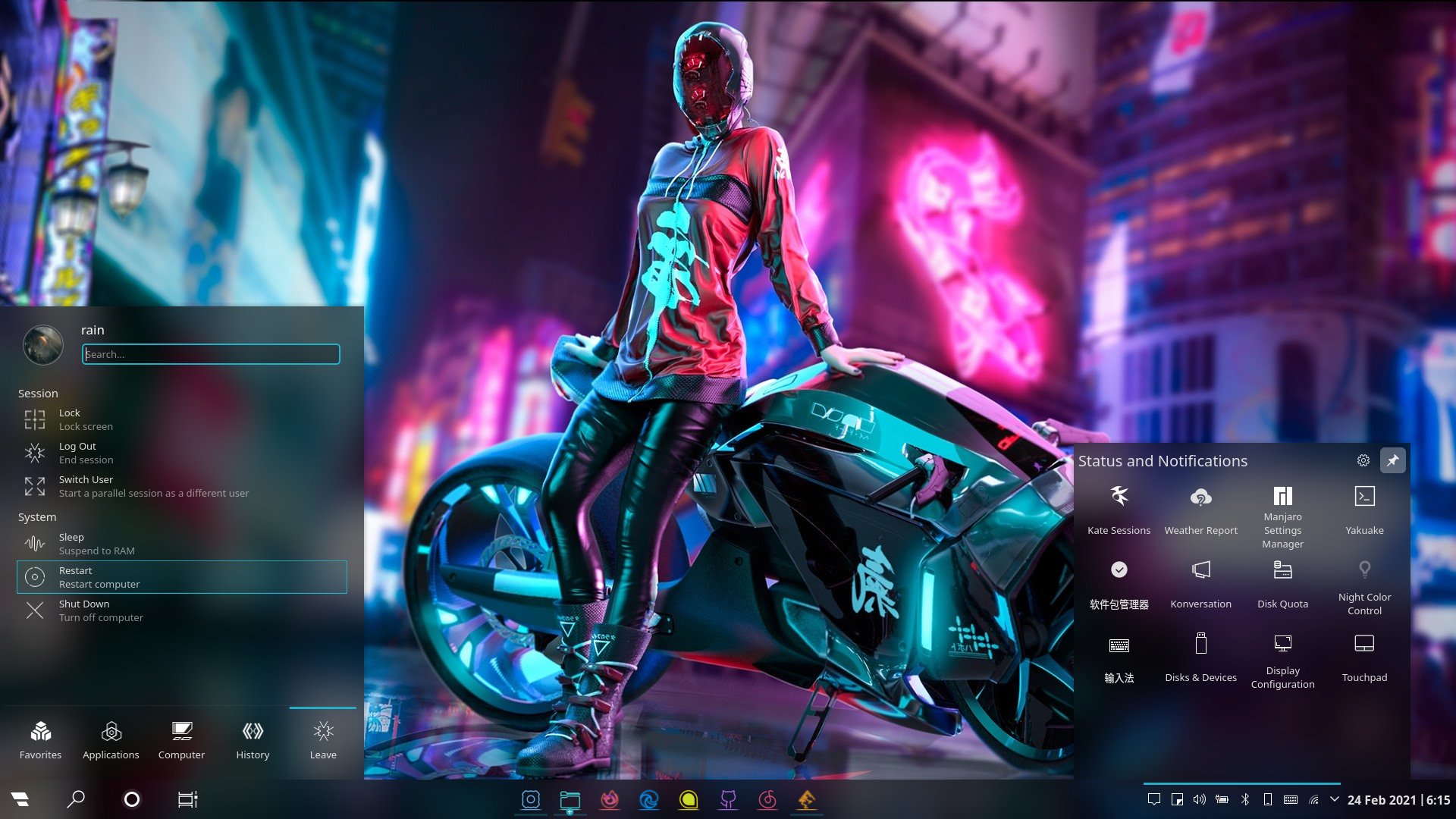
Task: Open Disks & Devices entry
Action: click(1201, 657)
